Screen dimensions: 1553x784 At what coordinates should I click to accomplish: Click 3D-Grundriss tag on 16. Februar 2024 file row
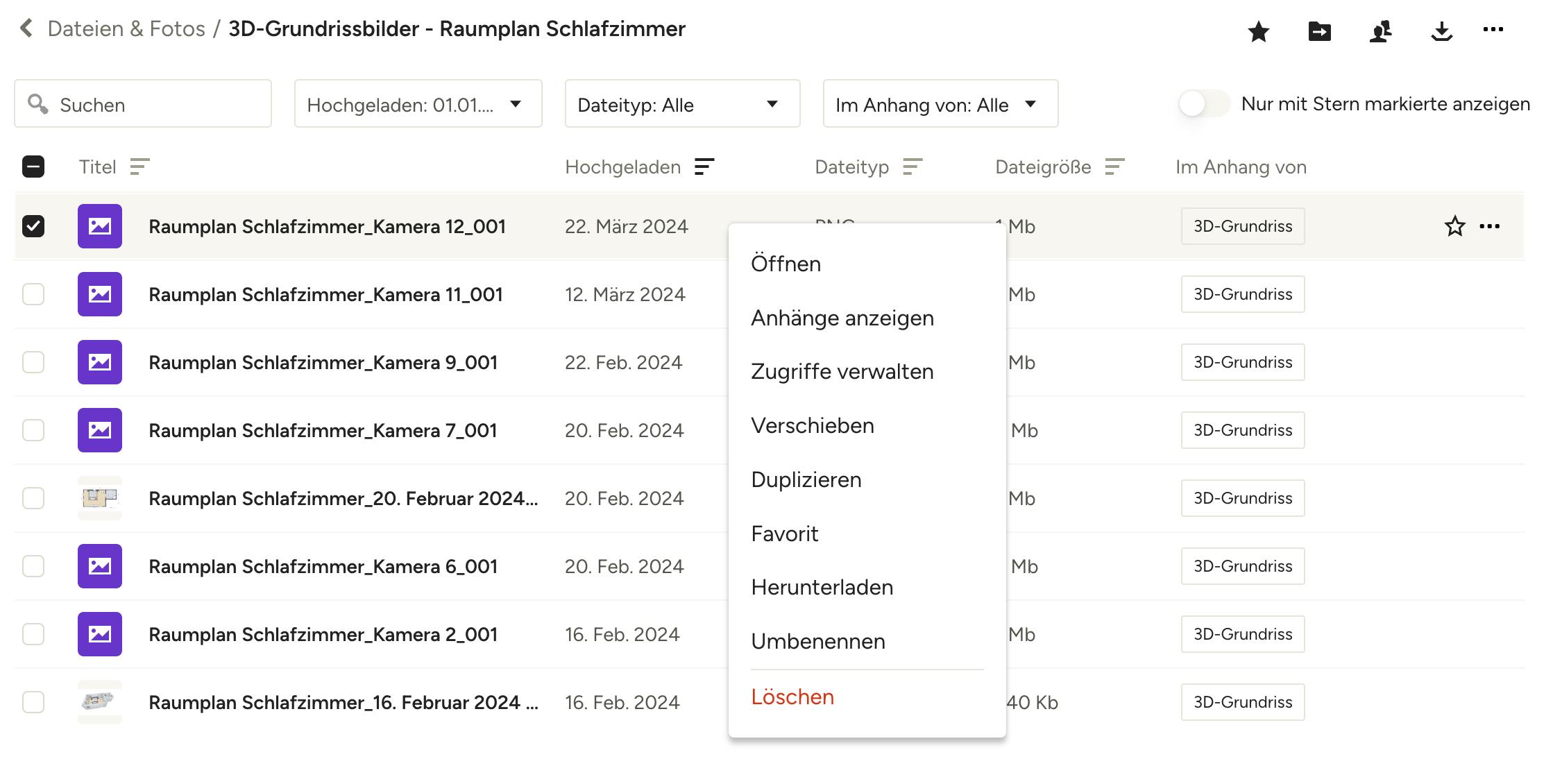tap(1243, 702)
